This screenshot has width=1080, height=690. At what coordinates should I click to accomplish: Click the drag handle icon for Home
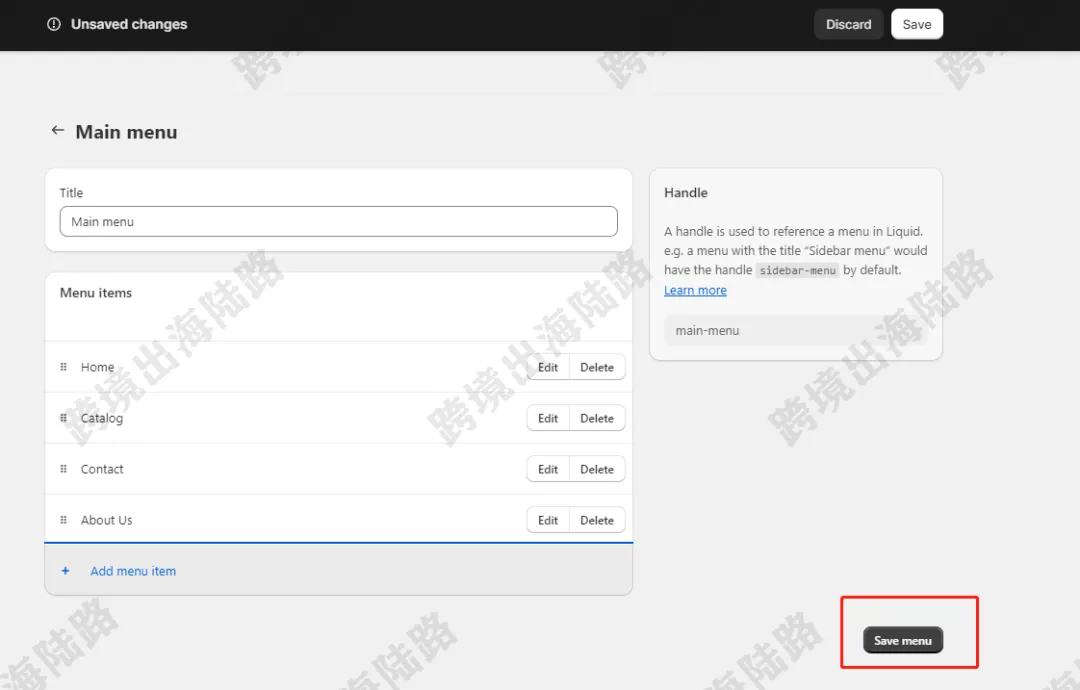coord(63,367)
